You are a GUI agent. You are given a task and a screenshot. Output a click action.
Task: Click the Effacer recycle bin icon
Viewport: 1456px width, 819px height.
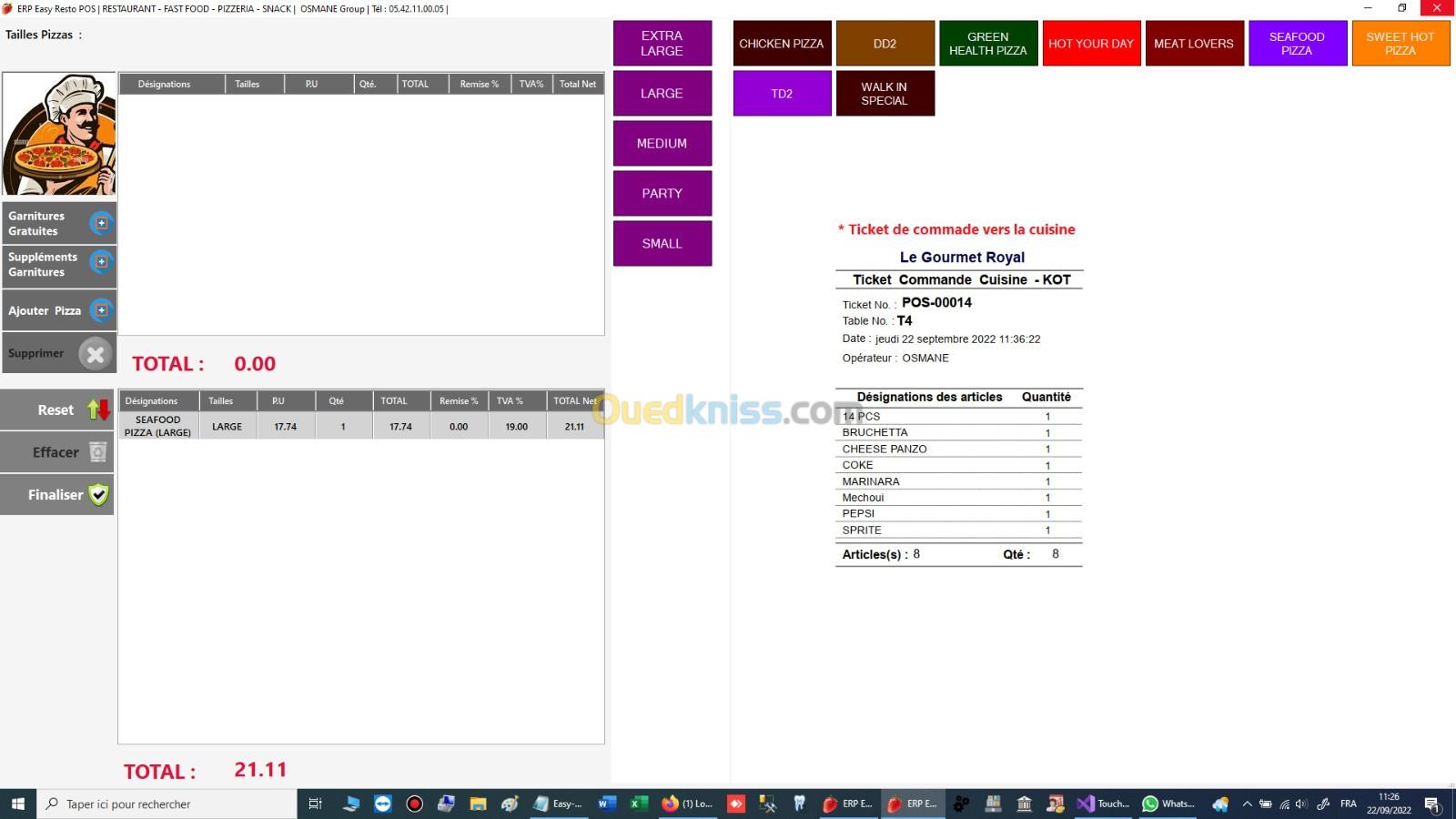tap(97, 452)
